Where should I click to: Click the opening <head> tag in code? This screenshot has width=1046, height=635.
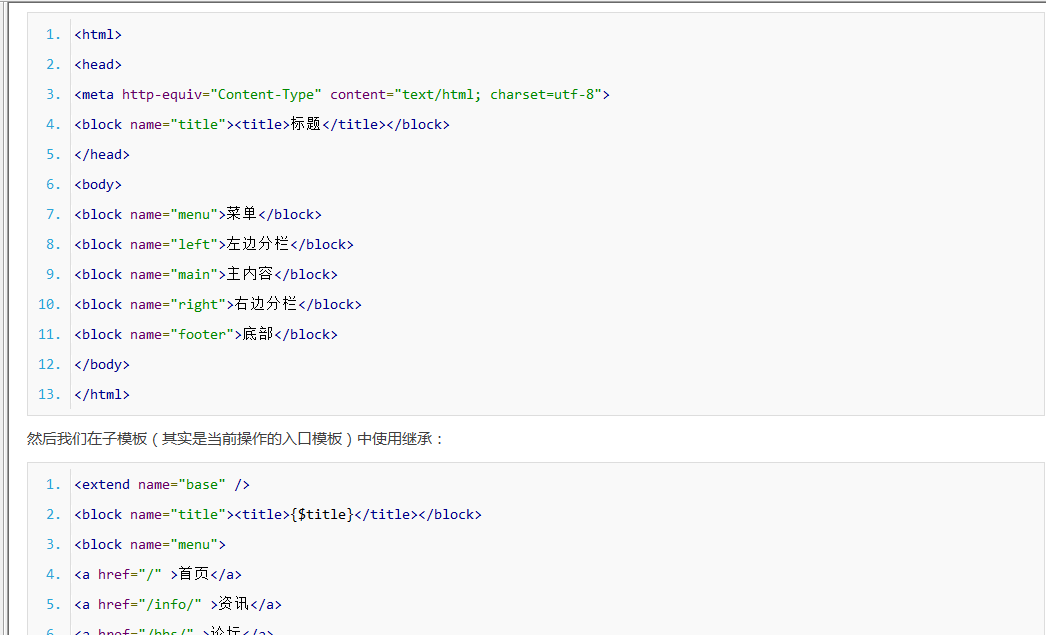pos(98,65)
